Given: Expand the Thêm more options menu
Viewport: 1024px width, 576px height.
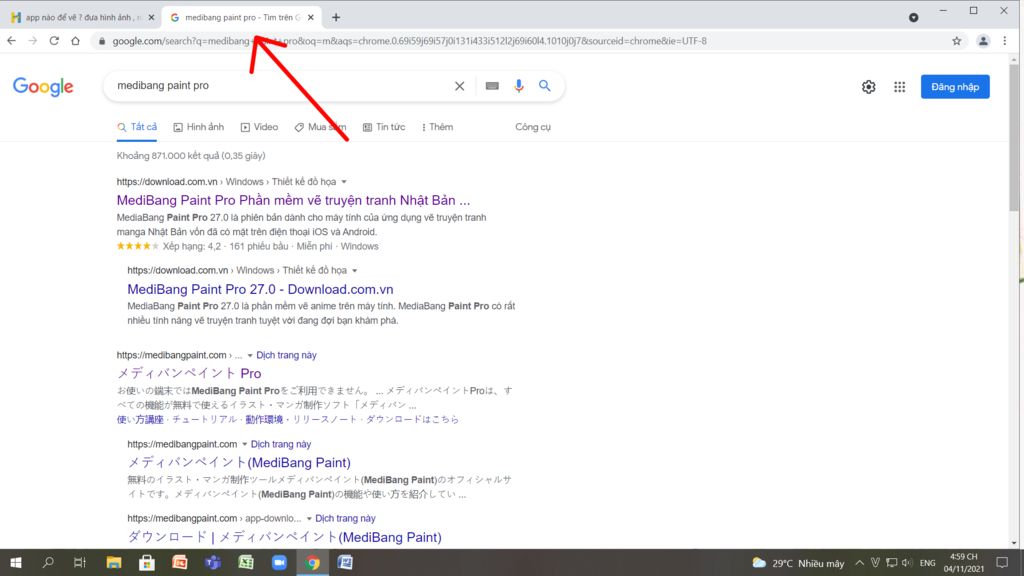Looking at the screenshot, I should (437, 127).
